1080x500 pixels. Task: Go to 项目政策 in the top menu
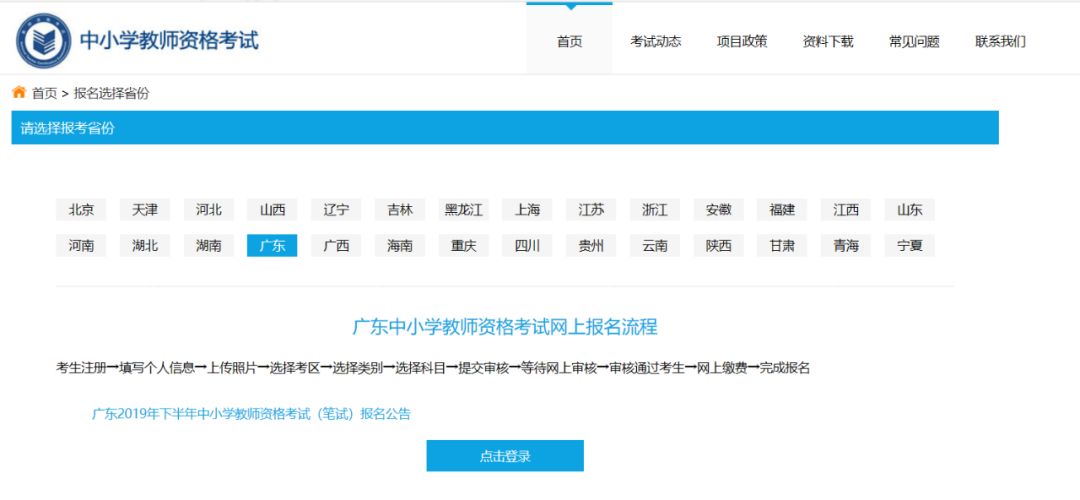742,41
